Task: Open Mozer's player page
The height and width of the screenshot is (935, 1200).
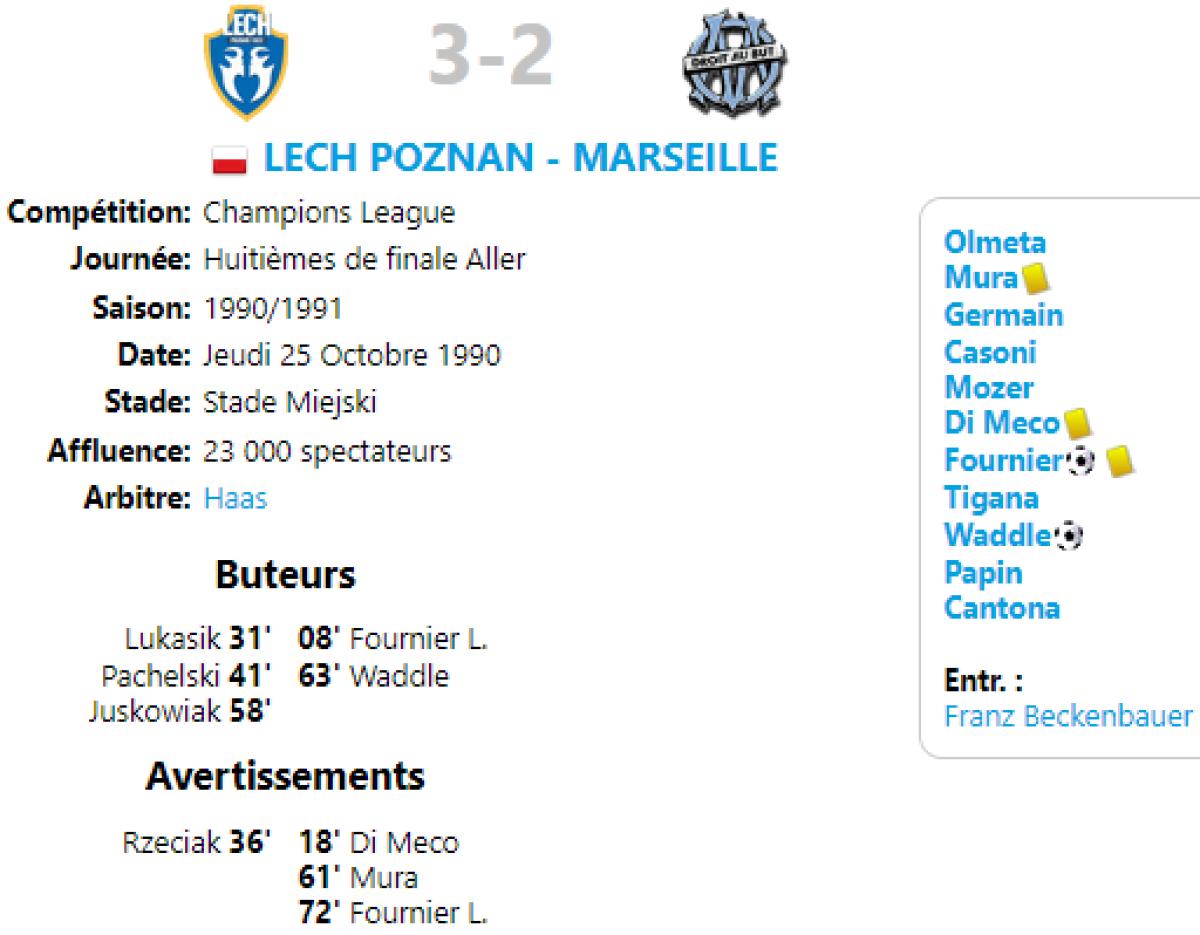Action: [988, 387]
